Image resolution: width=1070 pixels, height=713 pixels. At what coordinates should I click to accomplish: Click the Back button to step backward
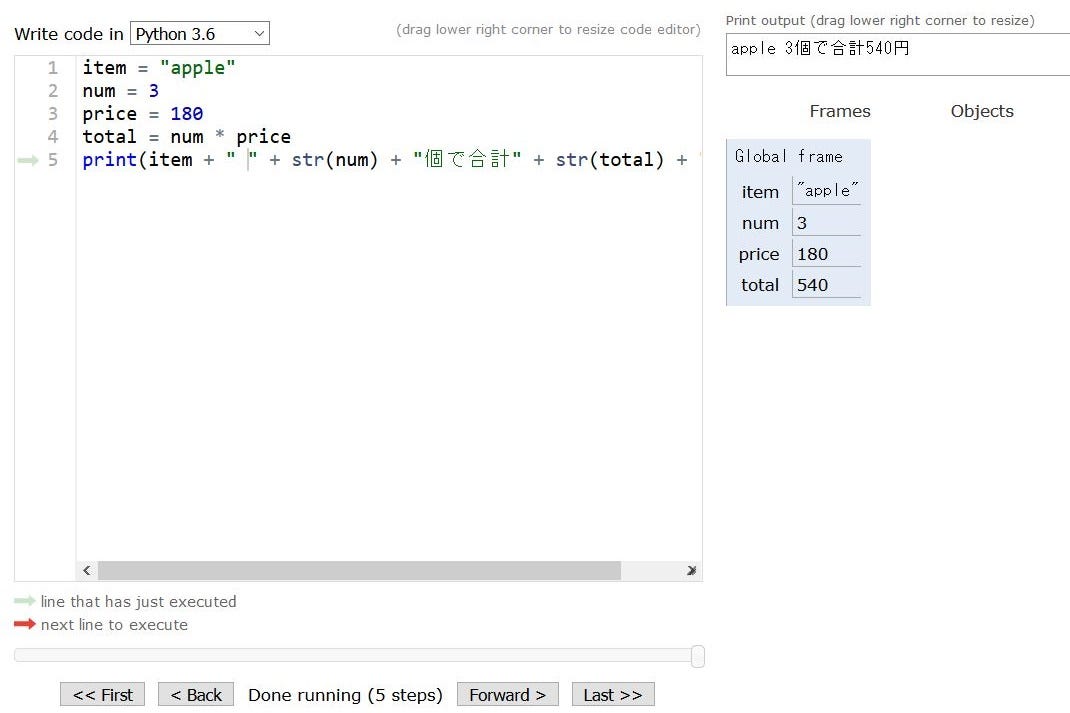pyautogui.click(x=195, y=694)
